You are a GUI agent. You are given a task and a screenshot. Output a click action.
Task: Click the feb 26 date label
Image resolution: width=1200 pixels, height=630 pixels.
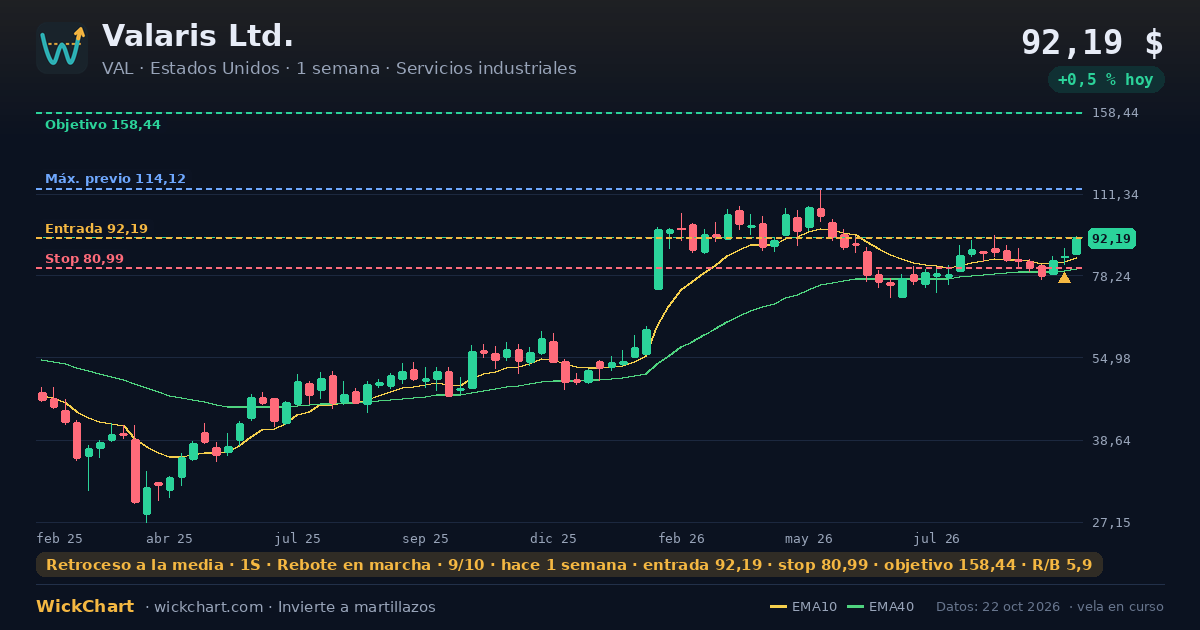[x=682, y=539]
